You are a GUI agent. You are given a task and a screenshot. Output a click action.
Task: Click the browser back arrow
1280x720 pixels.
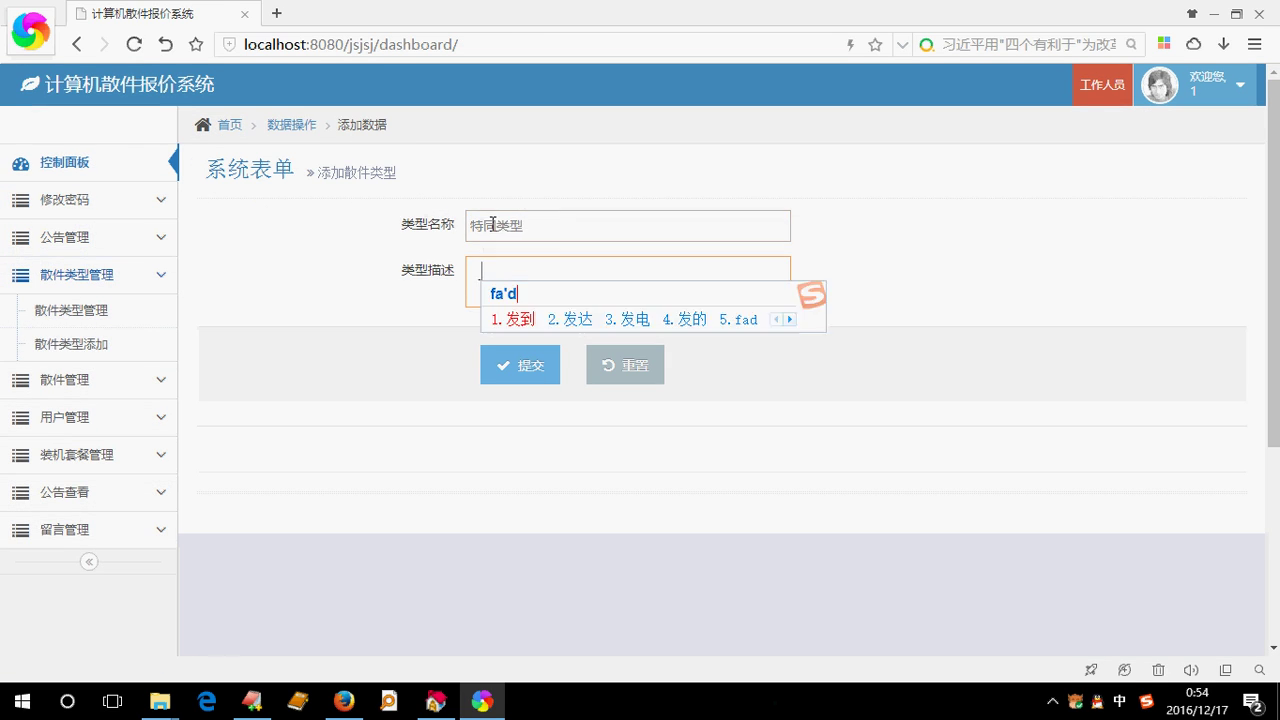pyautogui.click(x=77, y=44)
